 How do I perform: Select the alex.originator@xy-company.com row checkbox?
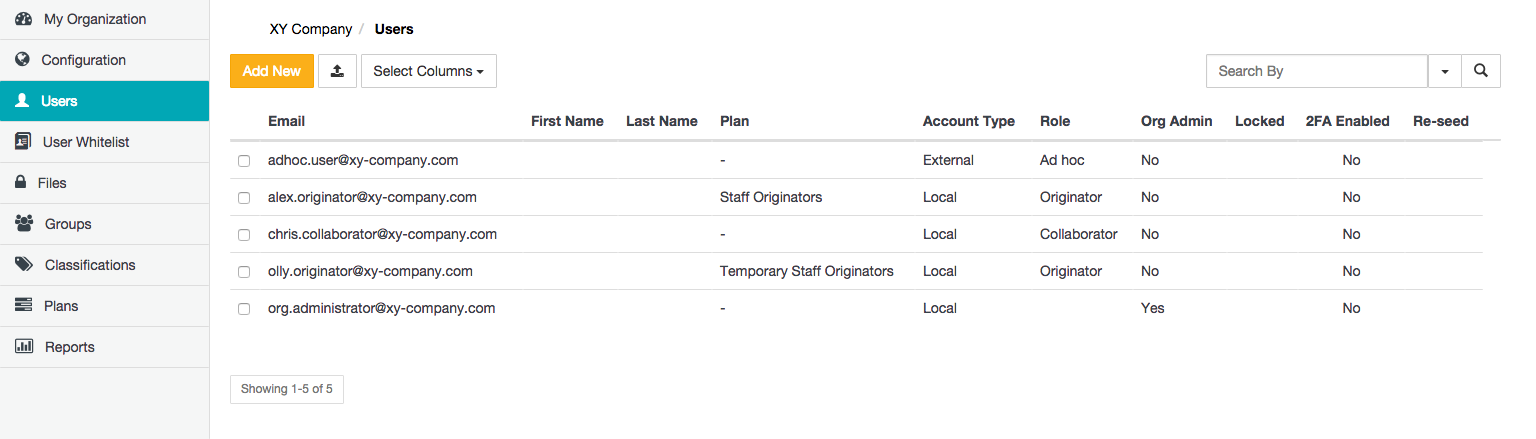coord(244,198)
